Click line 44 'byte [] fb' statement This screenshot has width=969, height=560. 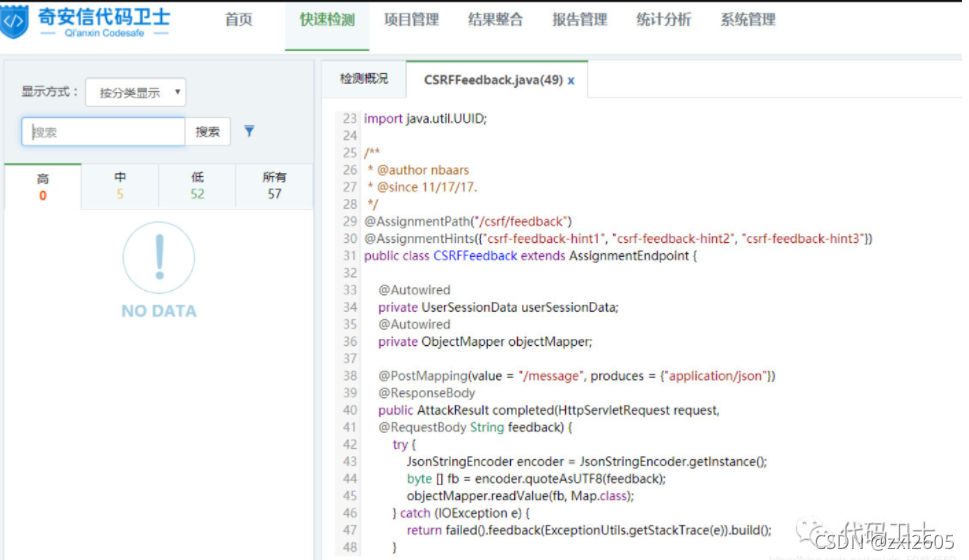(x=536, y=479)
